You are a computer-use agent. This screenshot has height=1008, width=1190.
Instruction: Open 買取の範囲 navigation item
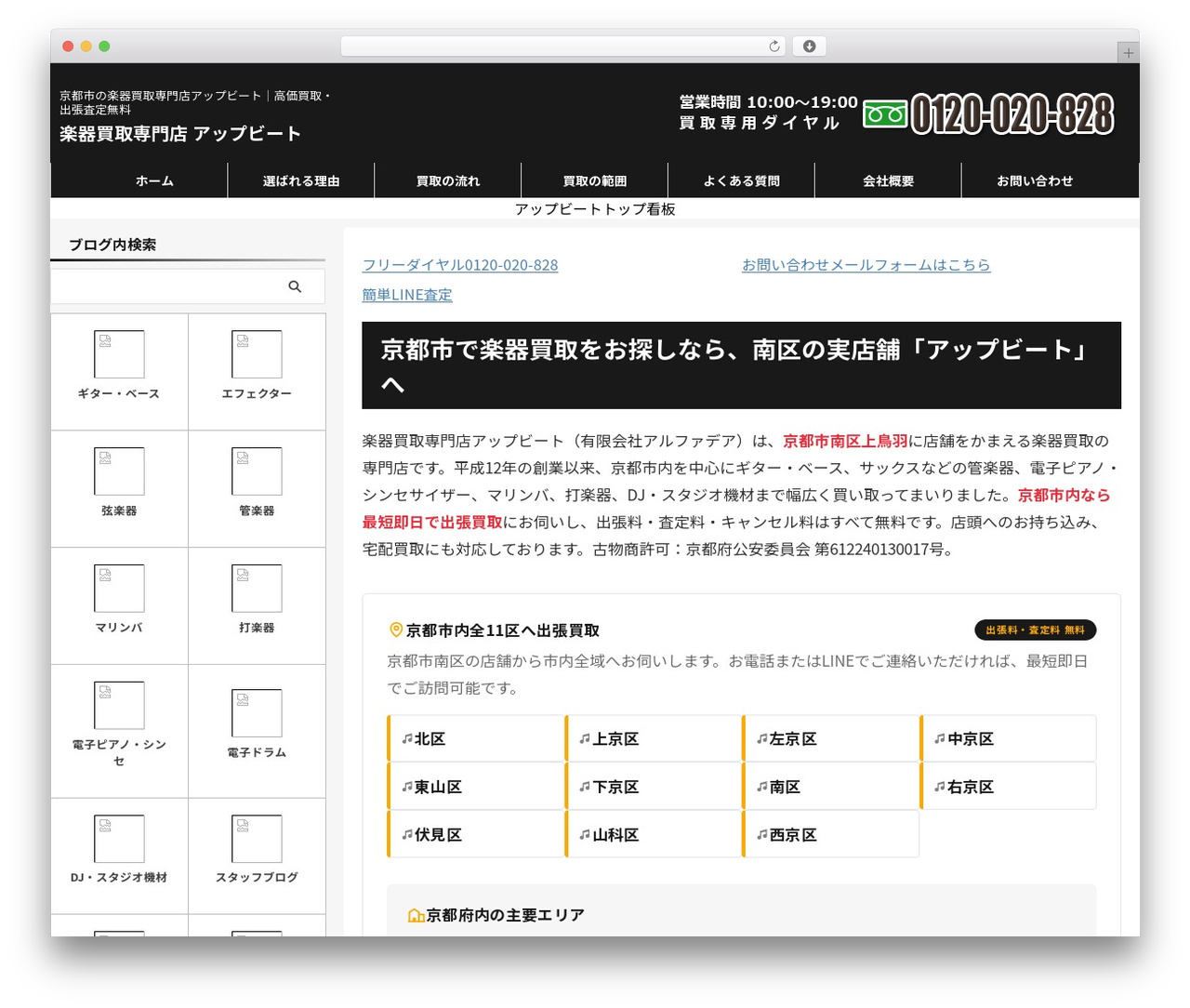pyautogui.click(x=595, y=180)
